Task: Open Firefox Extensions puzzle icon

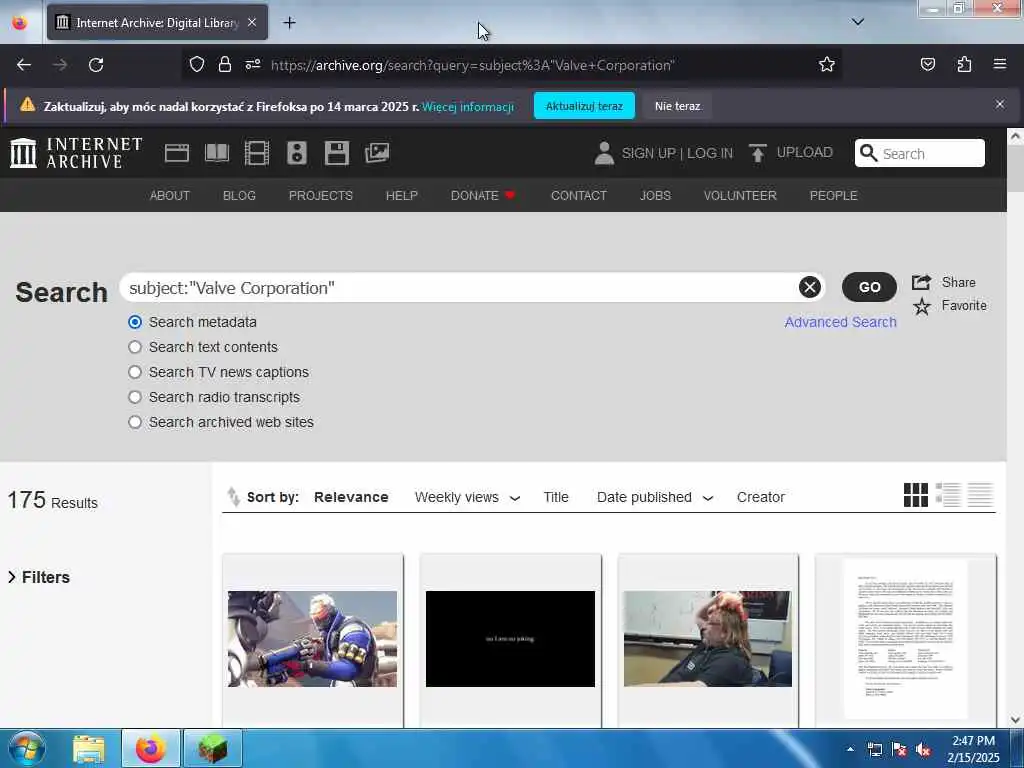Action: 964,65
